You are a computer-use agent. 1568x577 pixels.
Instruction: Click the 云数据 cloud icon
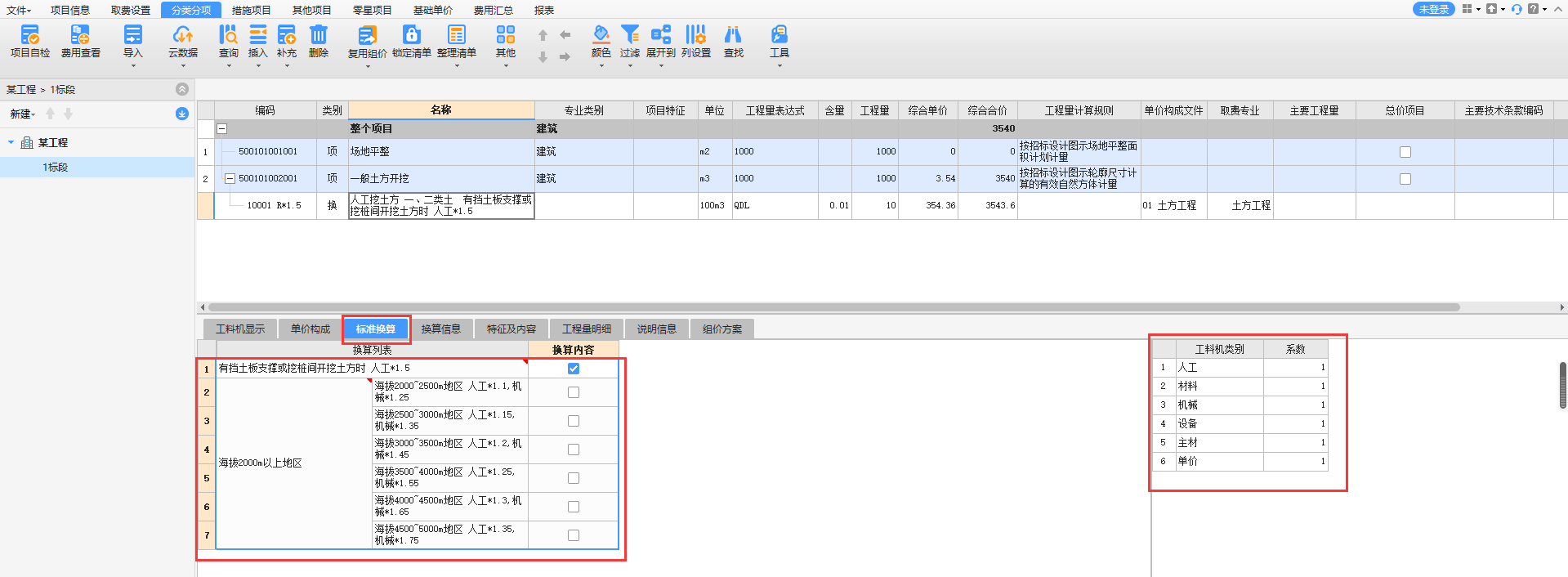(x=183, y=35)
